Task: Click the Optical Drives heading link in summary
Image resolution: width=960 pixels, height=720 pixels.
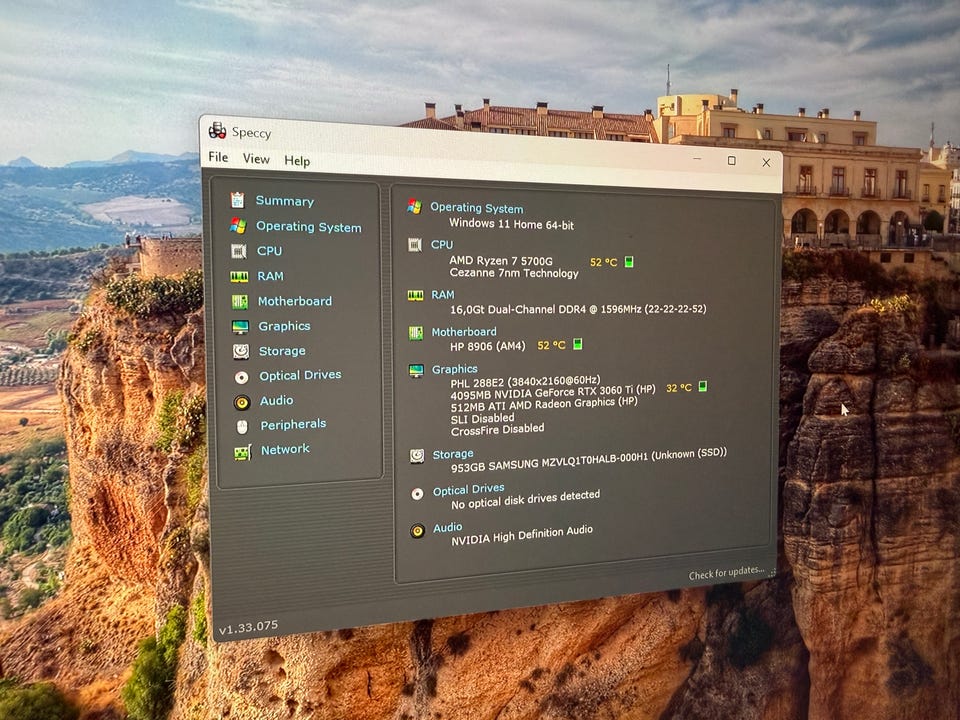Action: pyautogui.click(x=468, y=490)
